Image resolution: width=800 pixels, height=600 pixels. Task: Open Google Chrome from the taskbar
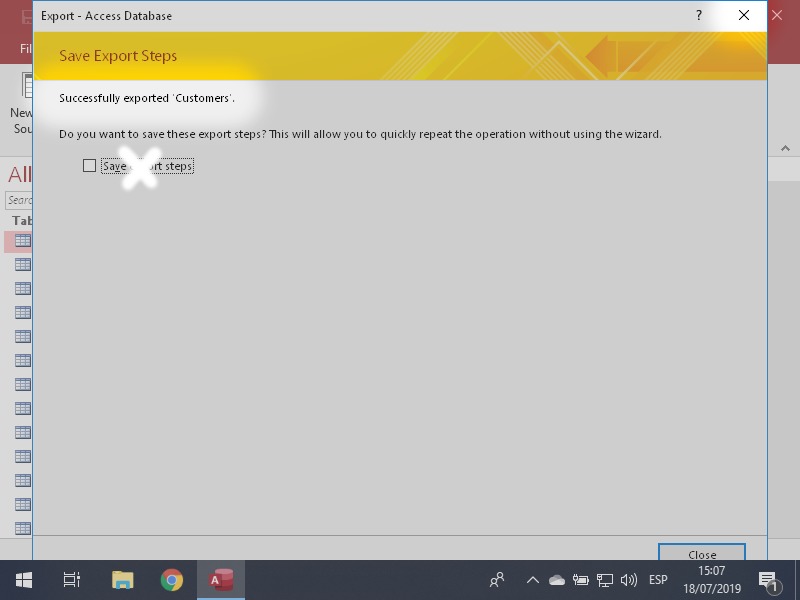172,580
